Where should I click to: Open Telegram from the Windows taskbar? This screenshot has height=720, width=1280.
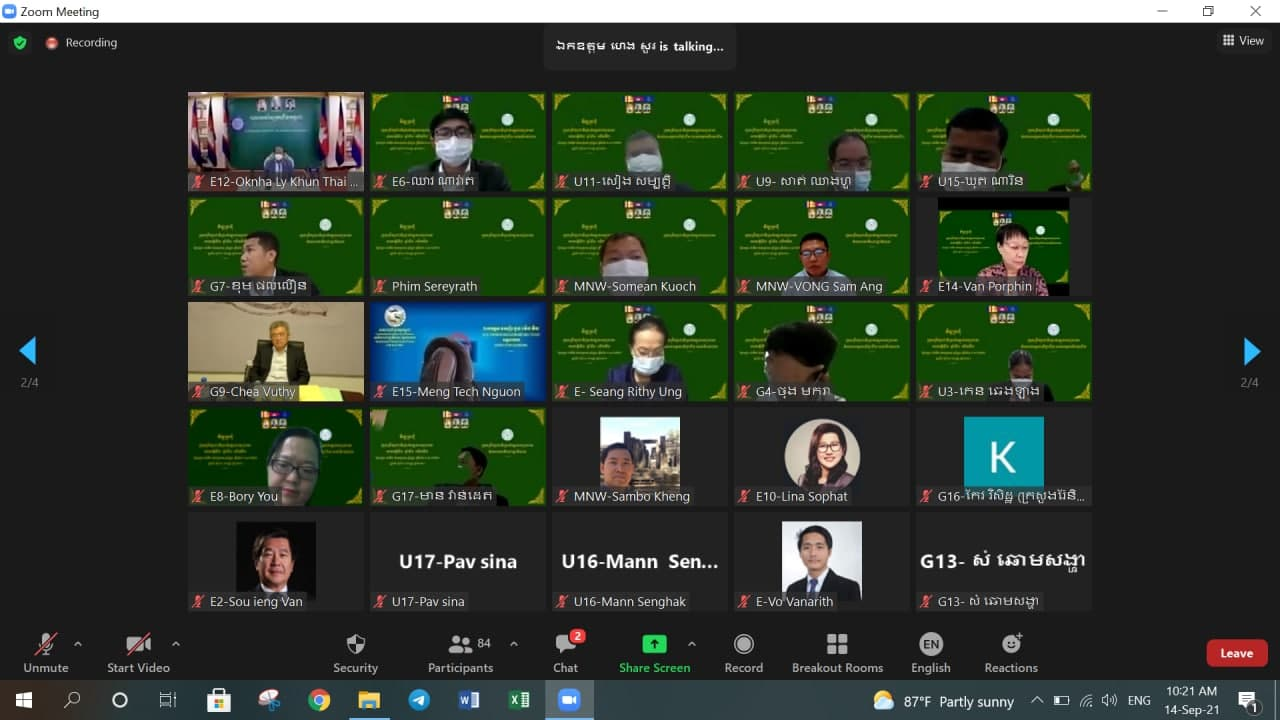(x=419, y=700)
